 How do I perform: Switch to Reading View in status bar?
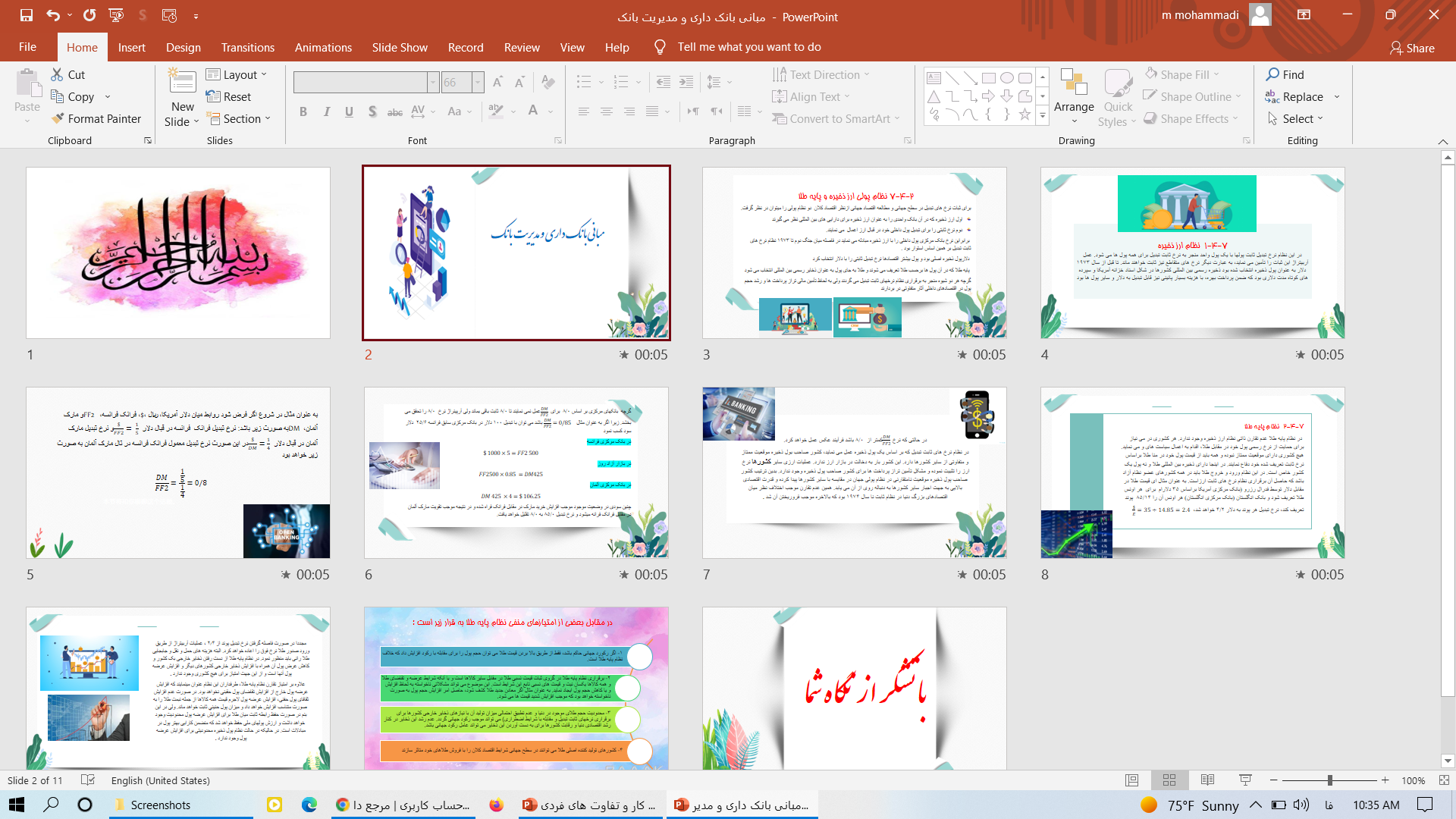pos(1208,780)
